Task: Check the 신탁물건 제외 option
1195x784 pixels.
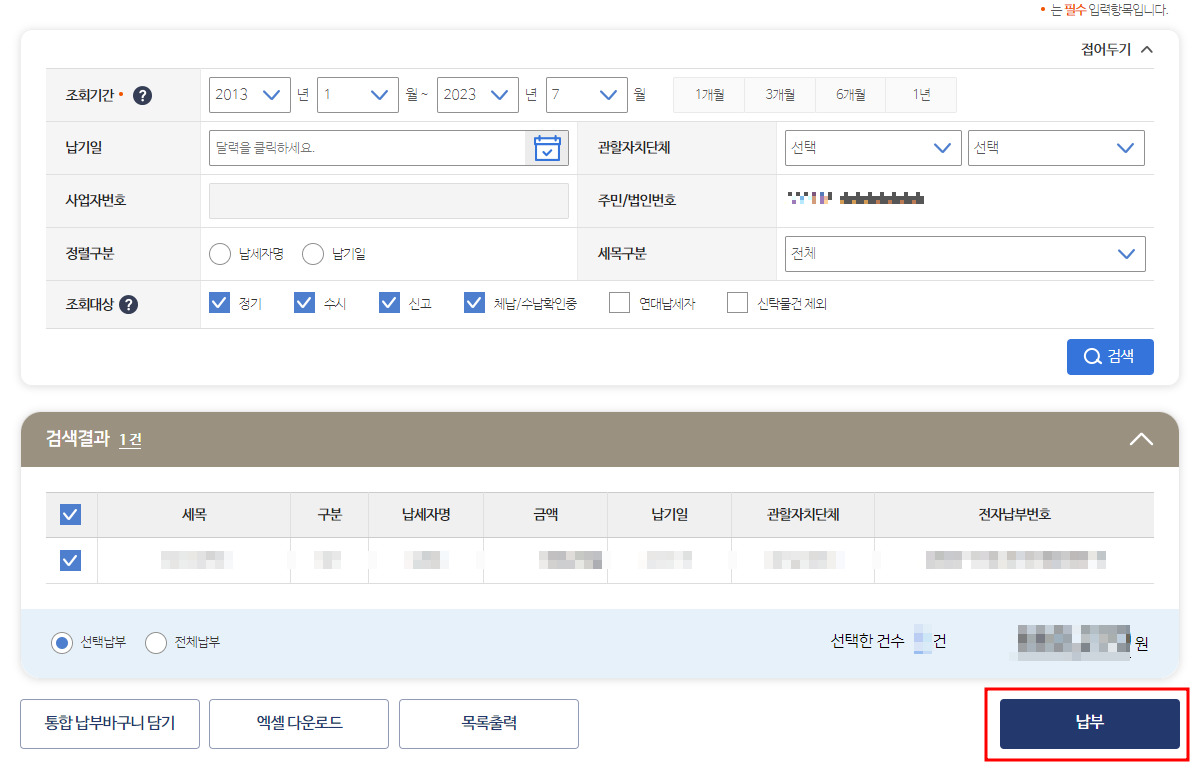Action: click(737, 301)
